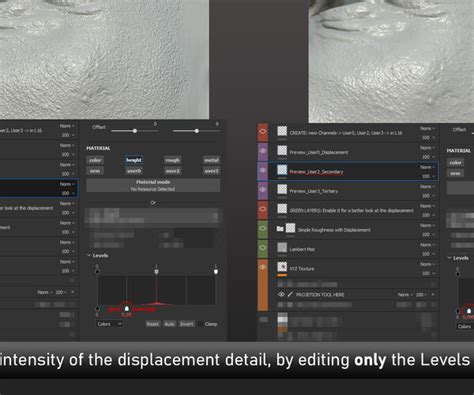Toggle the color channel in the left MATERIAL panel
The image size is (474, 395).
(95, 160)
